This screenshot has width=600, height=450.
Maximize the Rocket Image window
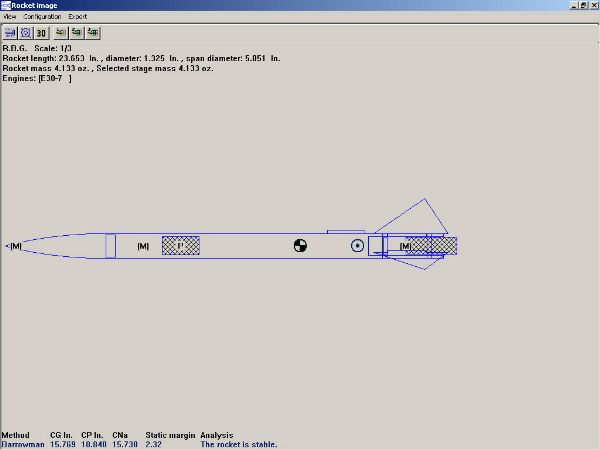point(583,5)
